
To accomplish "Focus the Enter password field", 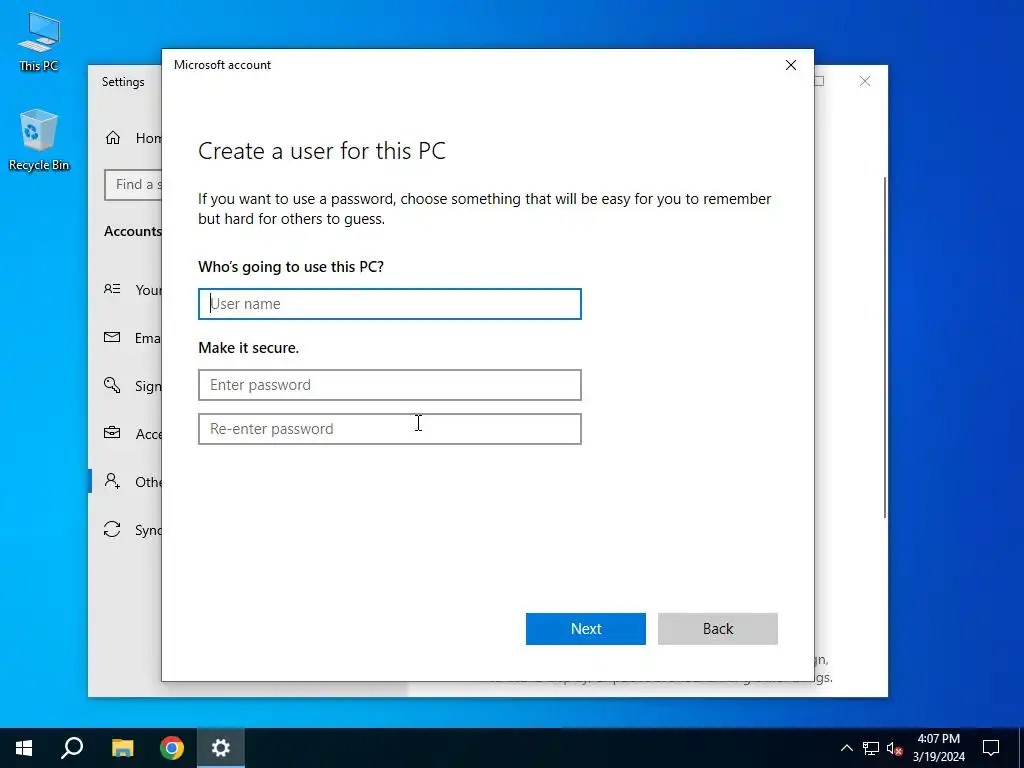I will coord(389,385).
